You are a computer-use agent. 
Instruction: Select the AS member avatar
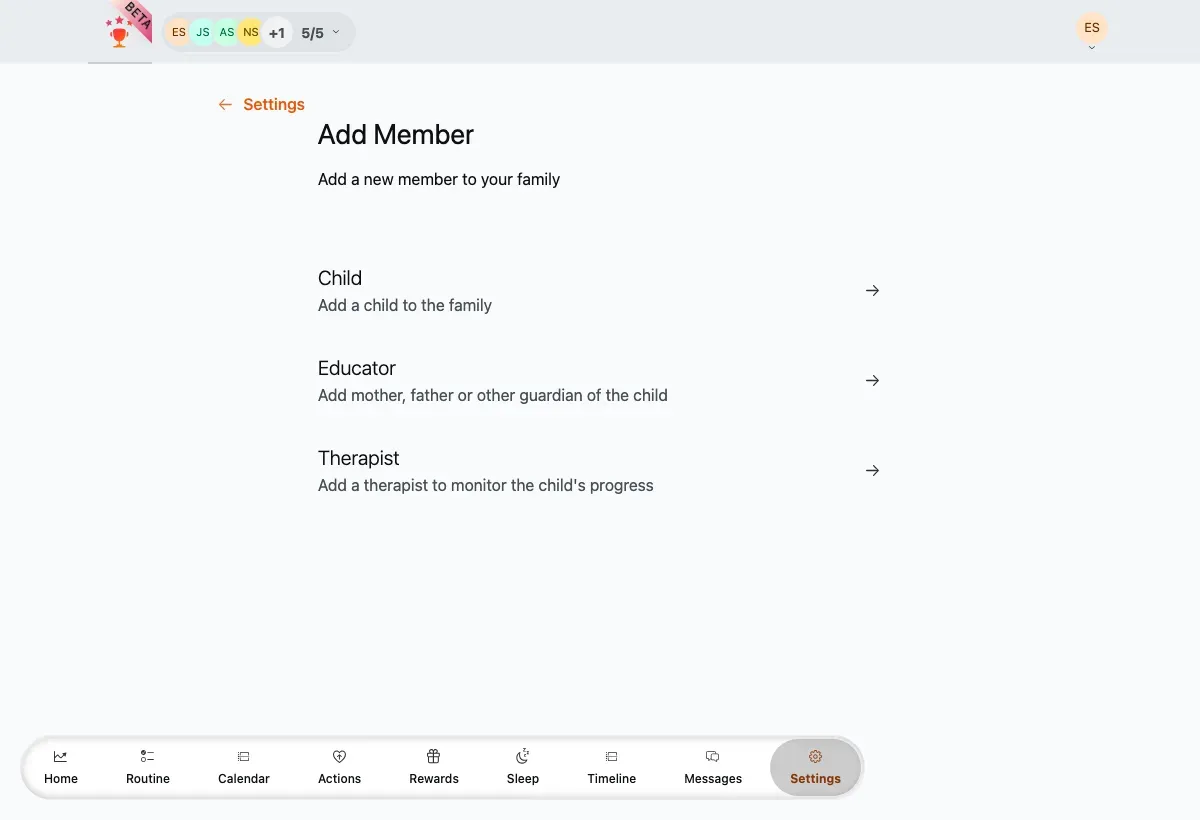point(227,32)
